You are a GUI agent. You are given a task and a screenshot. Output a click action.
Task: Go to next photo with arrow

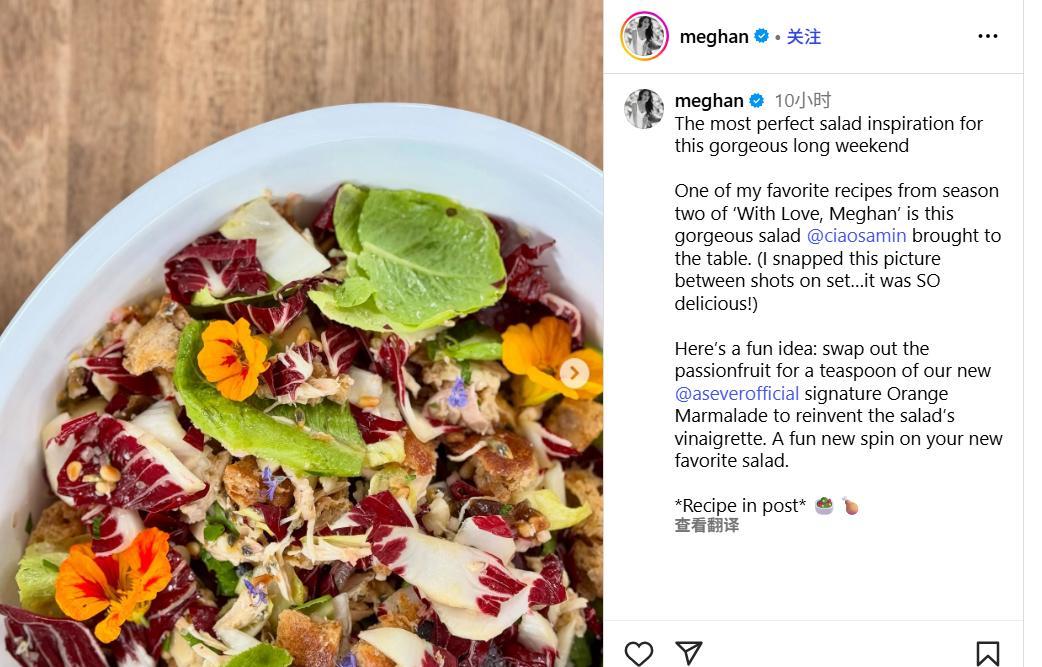pyautogui.click(x=574, y=373)
